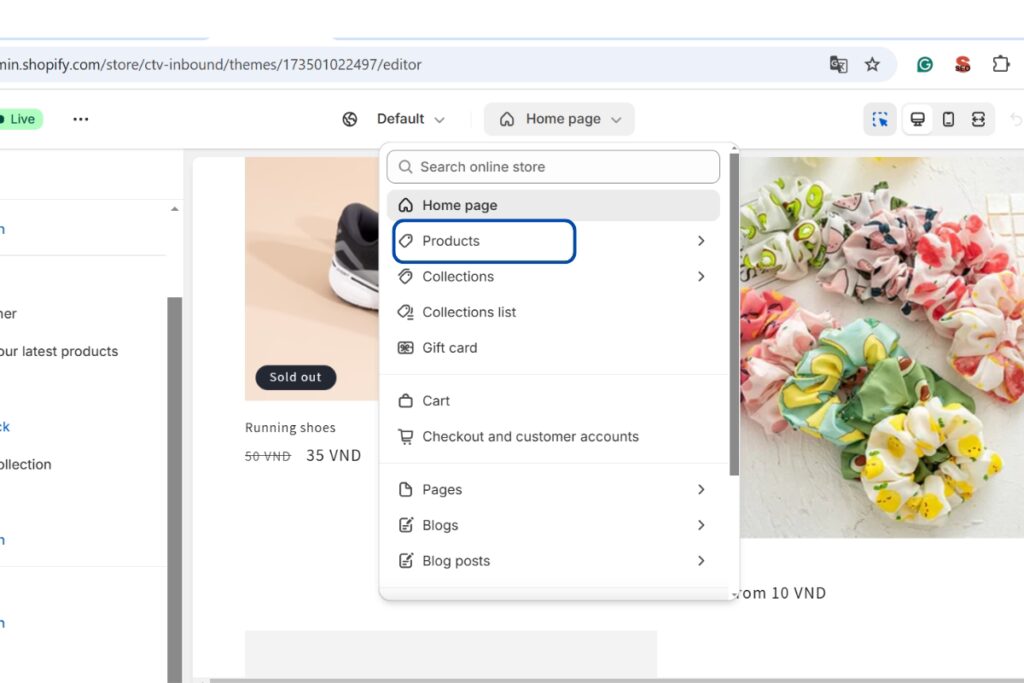Click the Collections list icon
The width and height of the screenshot is (1024, 683).
(406, 312)
